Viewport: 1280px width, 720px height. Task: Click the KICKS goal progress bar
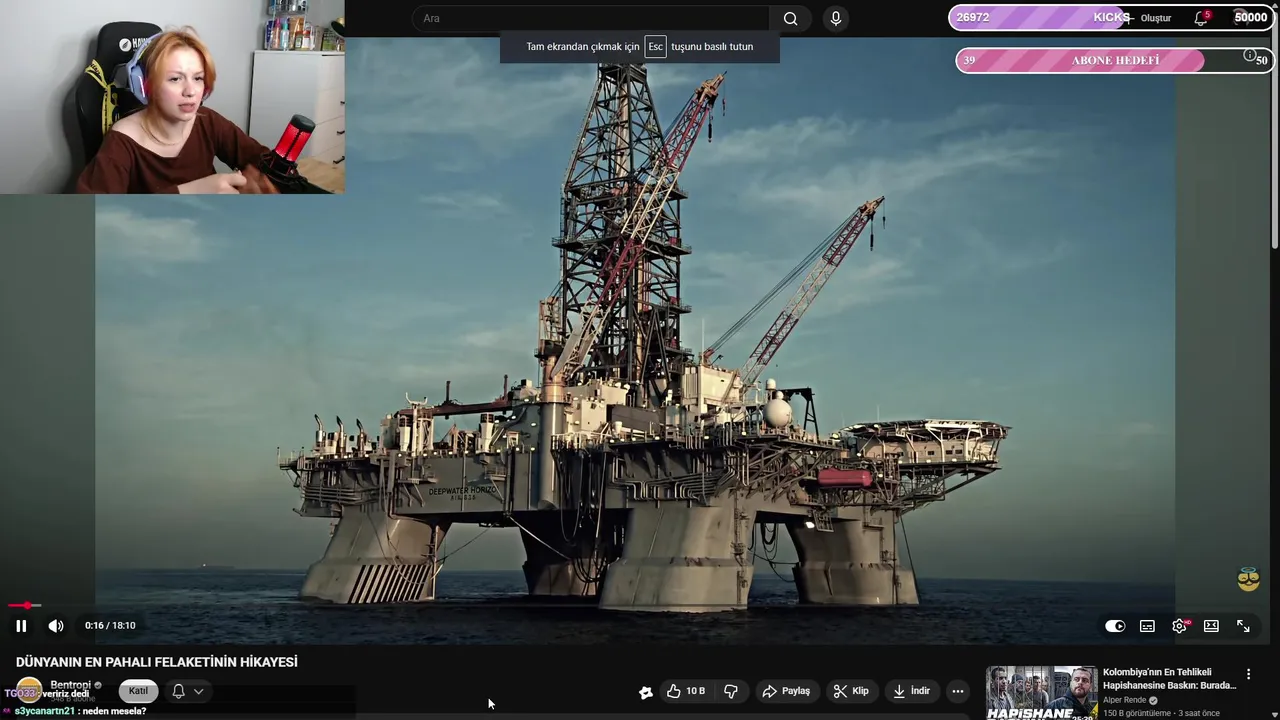click(x=1112, y=18)
